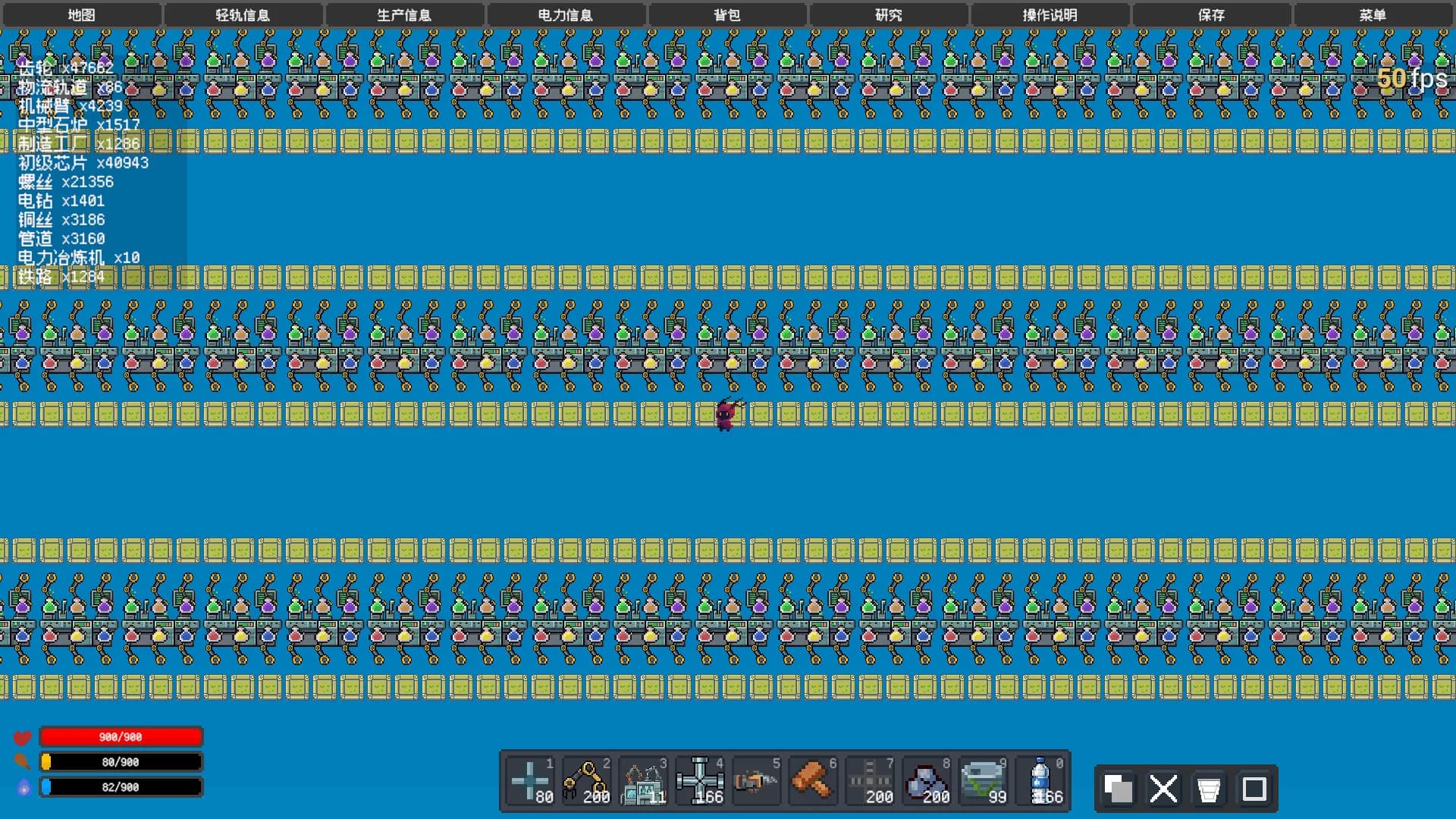The image size is (1456, 819).
Task: Open the 生产信息 production info tab
Action: pos(404,14)
